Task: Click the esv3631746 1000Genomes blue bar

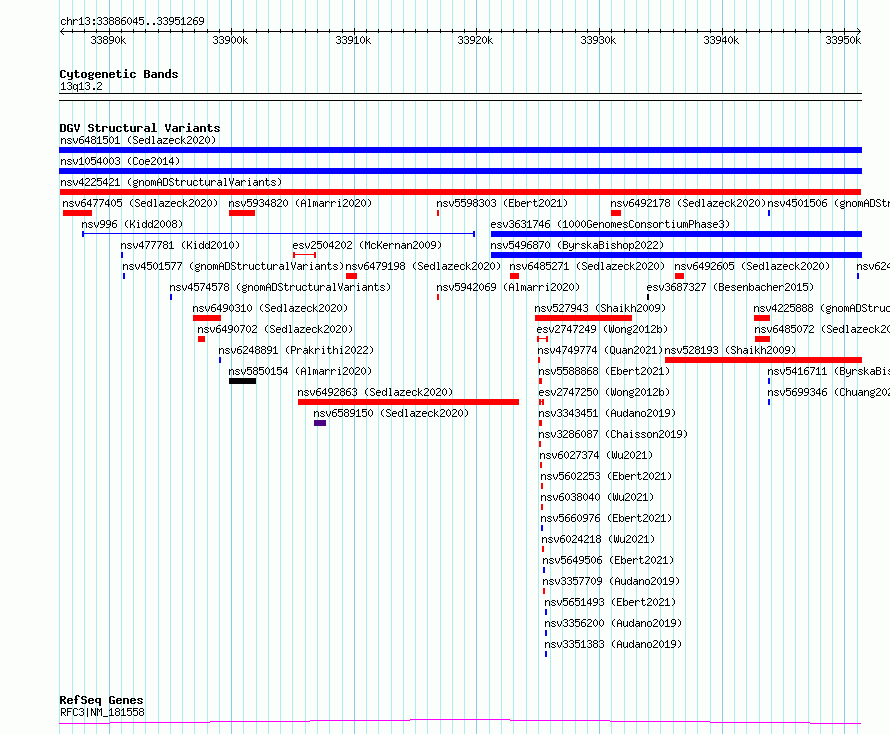Action: click(676, 234)
